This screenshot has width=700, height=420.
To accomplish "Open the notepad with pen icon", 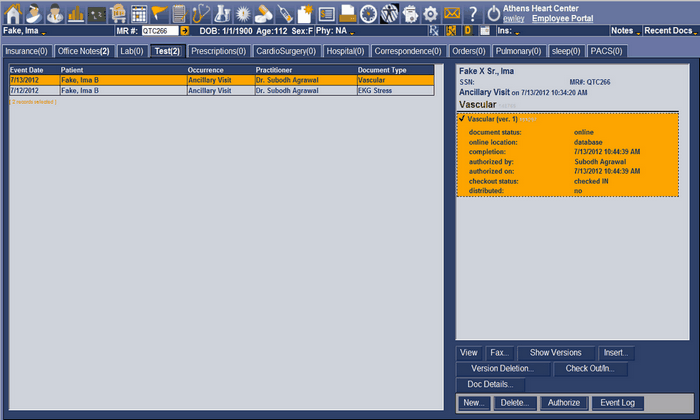I will coord(179,14).
